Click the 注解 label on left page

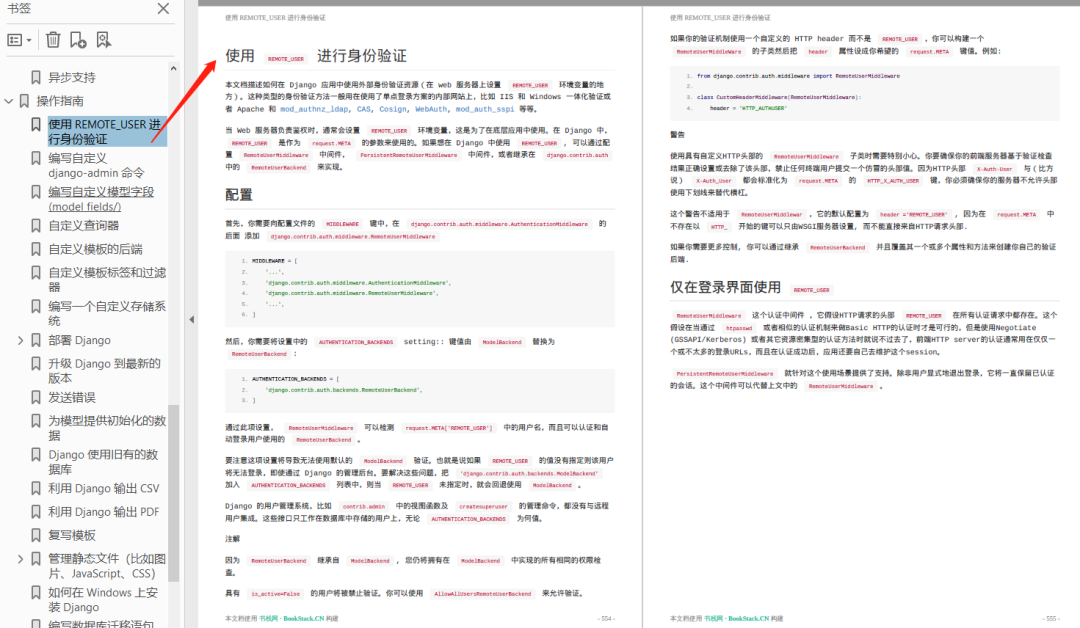tap(233, 538)
